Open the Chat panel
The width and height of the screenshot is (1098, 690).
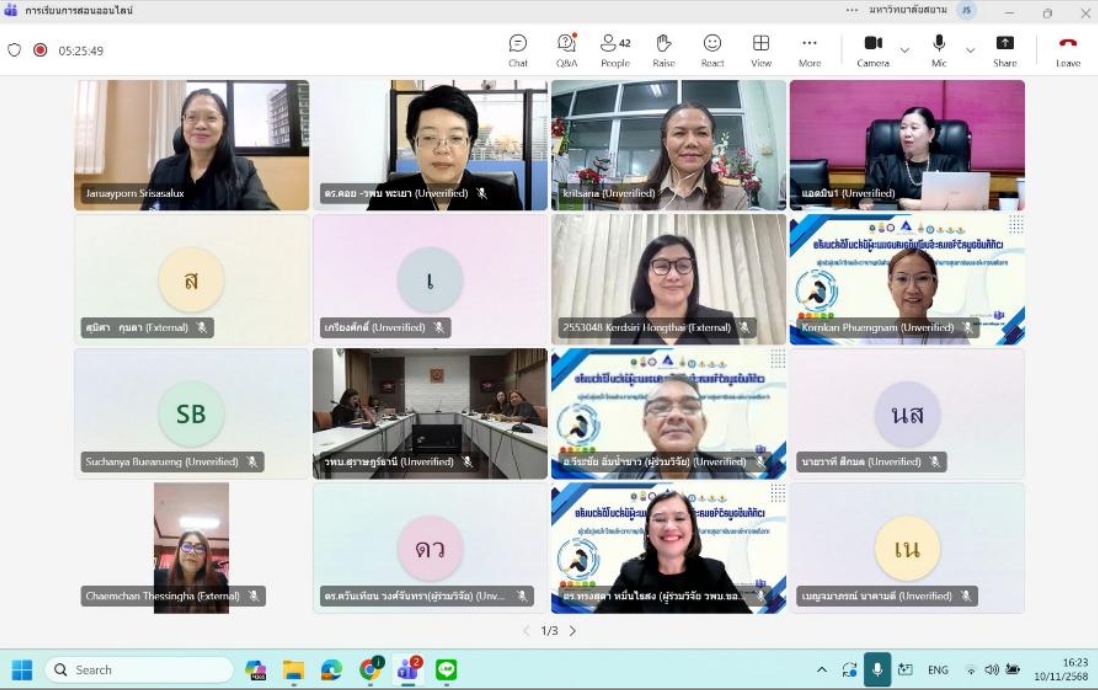(x=518, y=49)
